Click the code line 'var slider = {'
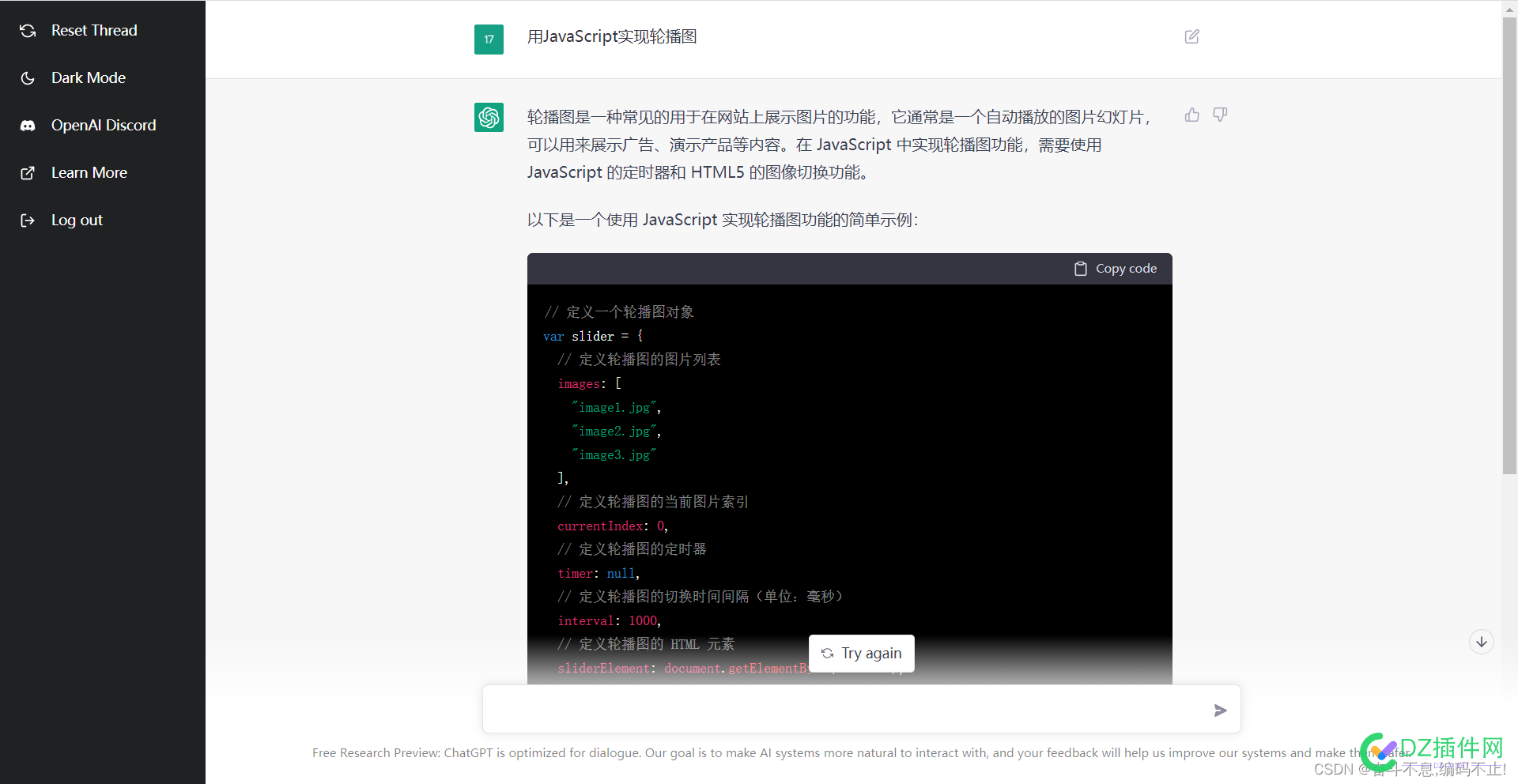This screenshot has height=784, width=1518. 594,337
